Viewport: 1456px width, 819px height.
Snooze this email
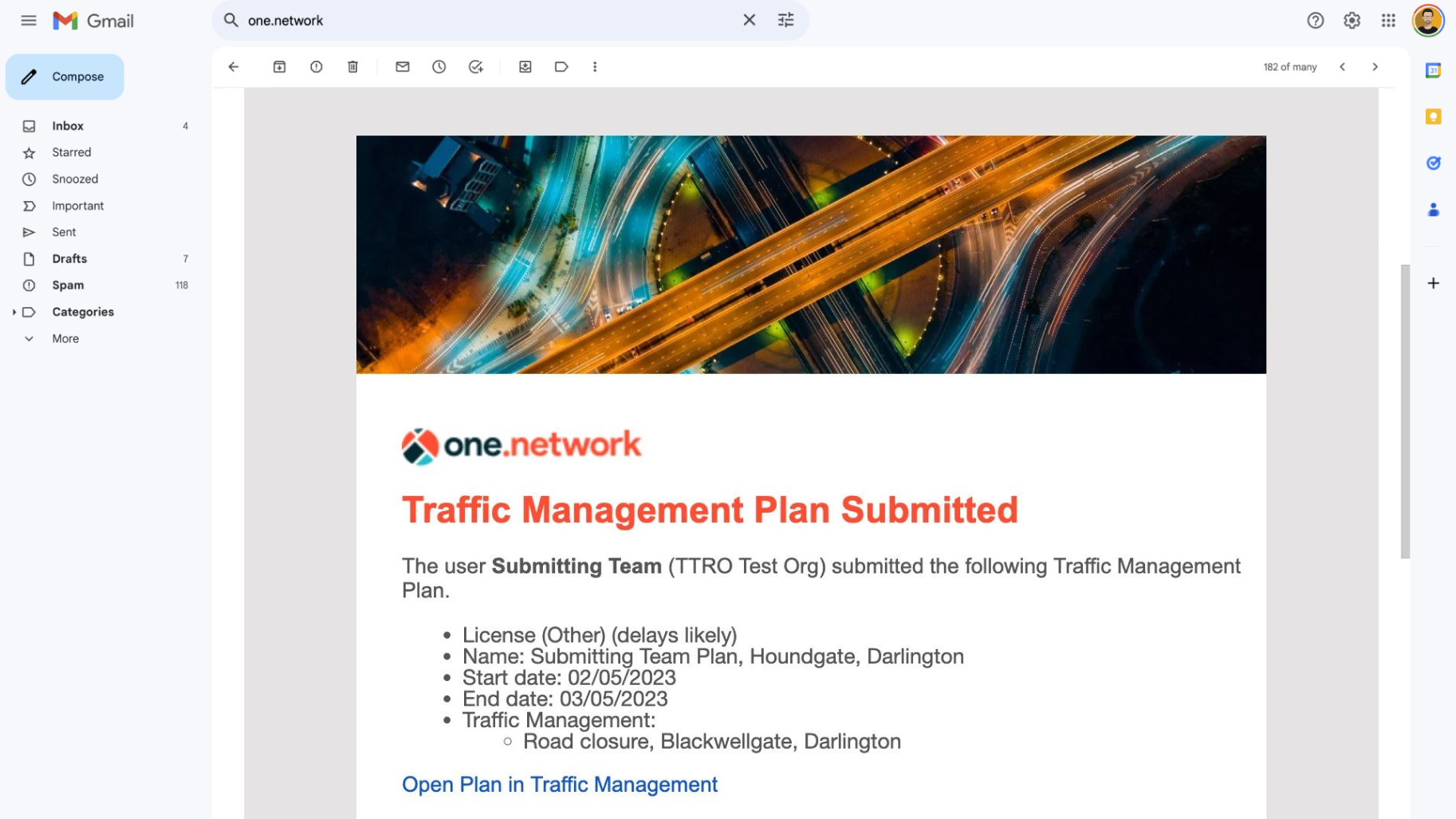439,67
